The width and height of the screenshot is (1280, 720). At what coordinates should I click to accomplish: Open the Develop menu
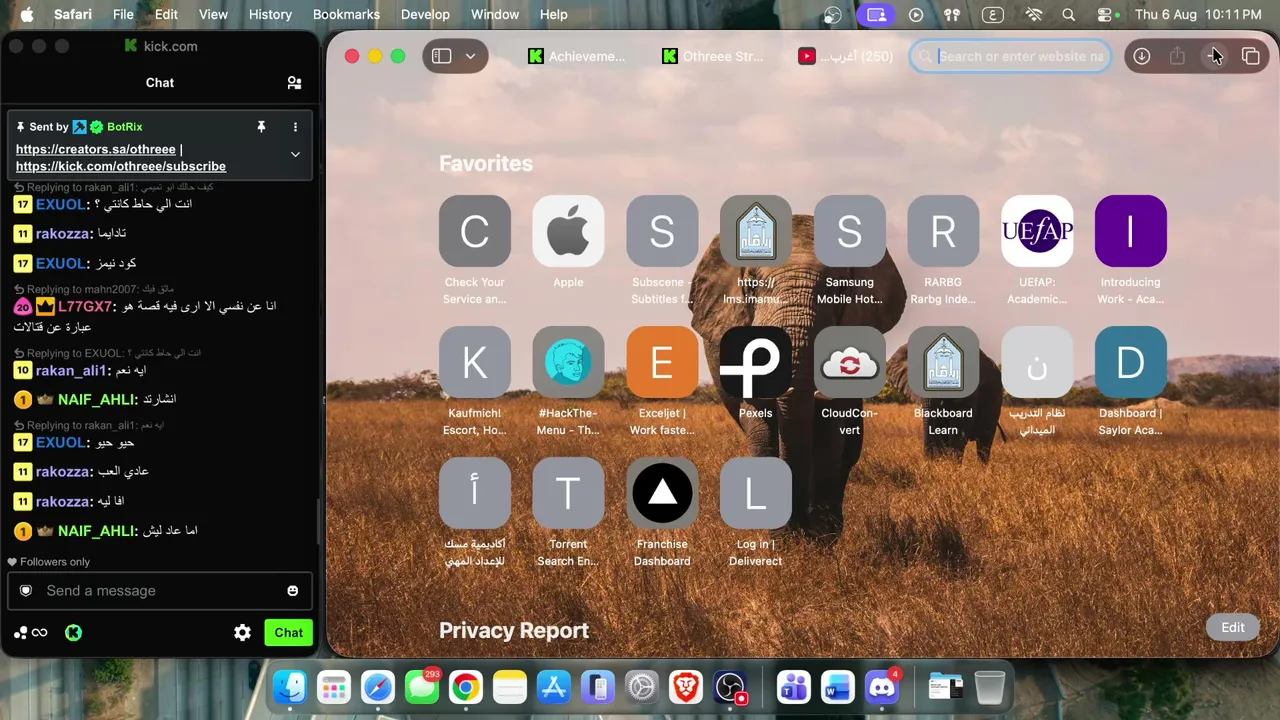pyautogui.click(x=426, y=15)
